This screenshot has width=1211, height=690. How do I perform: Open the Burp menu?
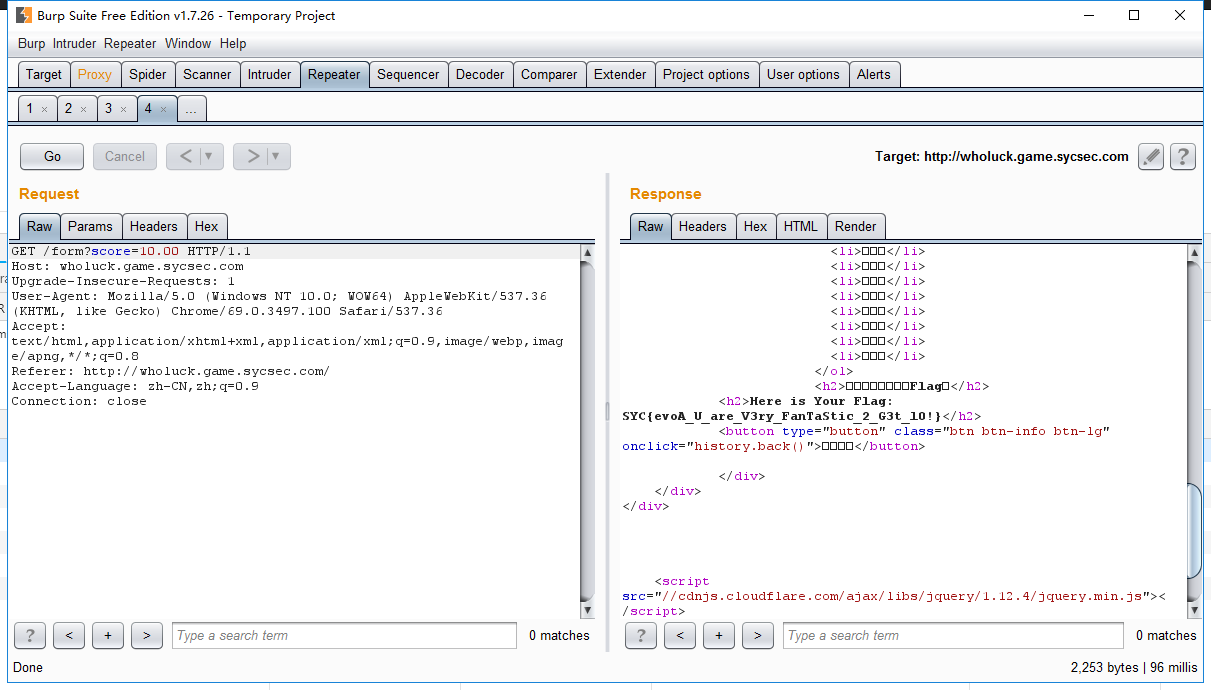click(x=32, y=43)
